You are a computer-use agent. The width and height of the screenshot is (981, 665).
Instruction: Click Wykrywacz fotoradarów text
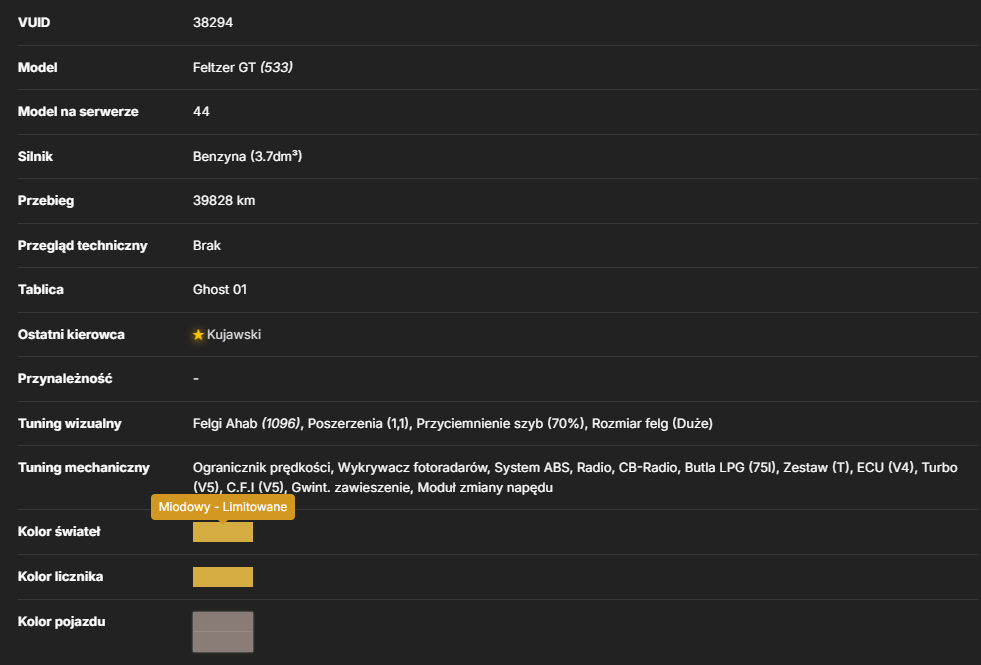click(x=412, y=468)
